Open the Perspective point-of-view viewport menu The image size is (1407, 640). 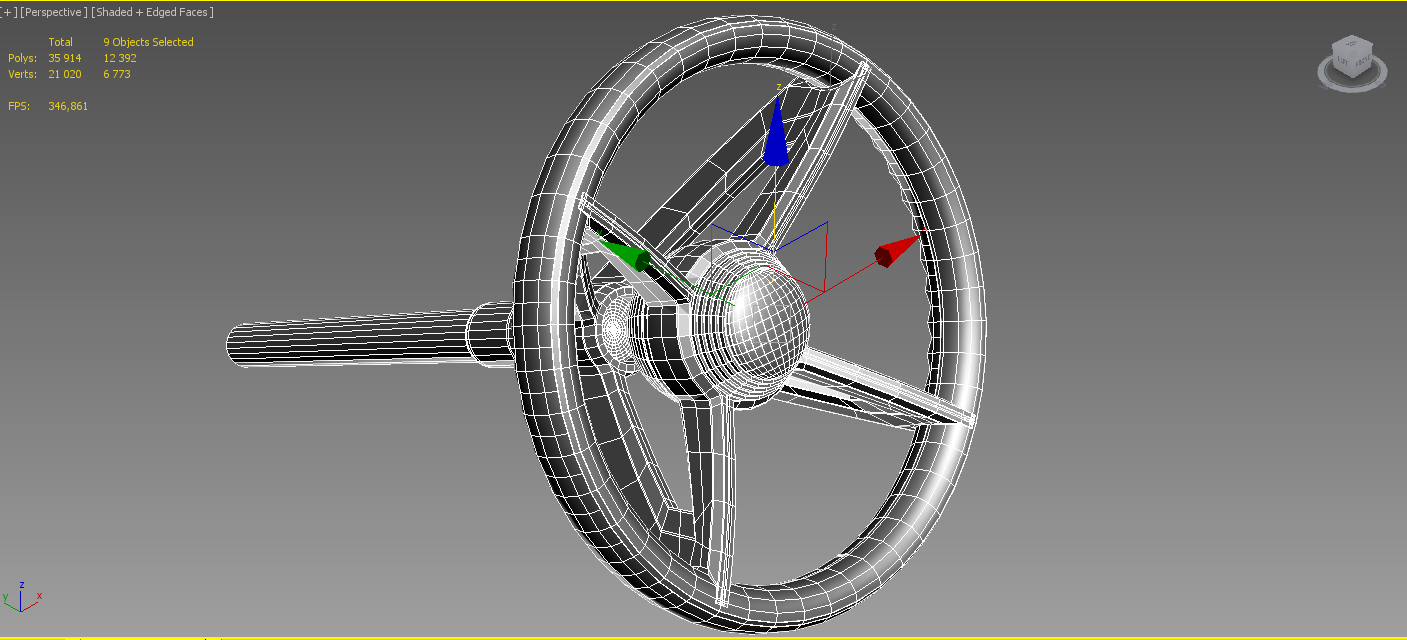[53, 12]
